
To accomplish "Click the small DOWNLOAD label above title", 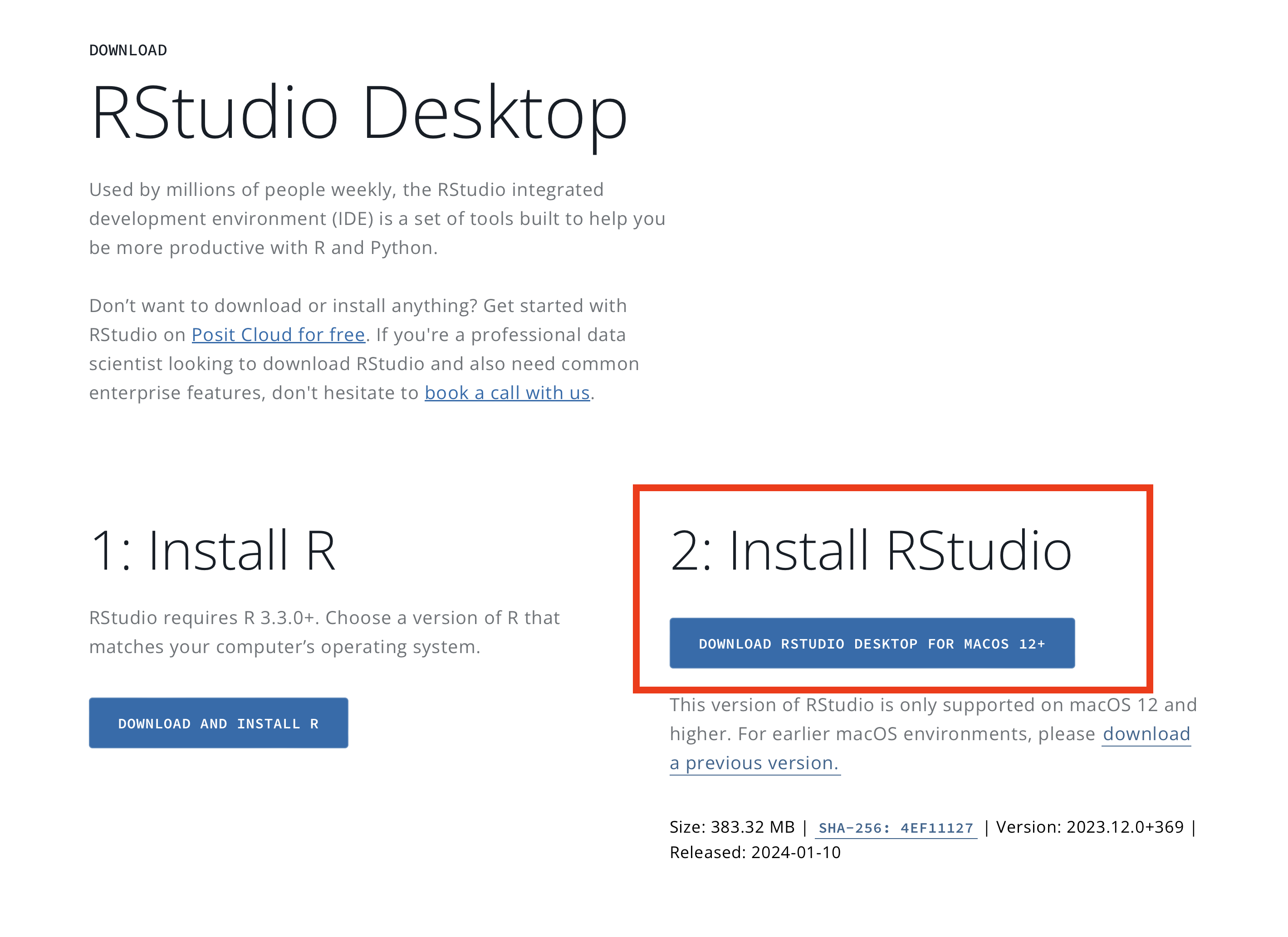I will (x=128, y=50).
